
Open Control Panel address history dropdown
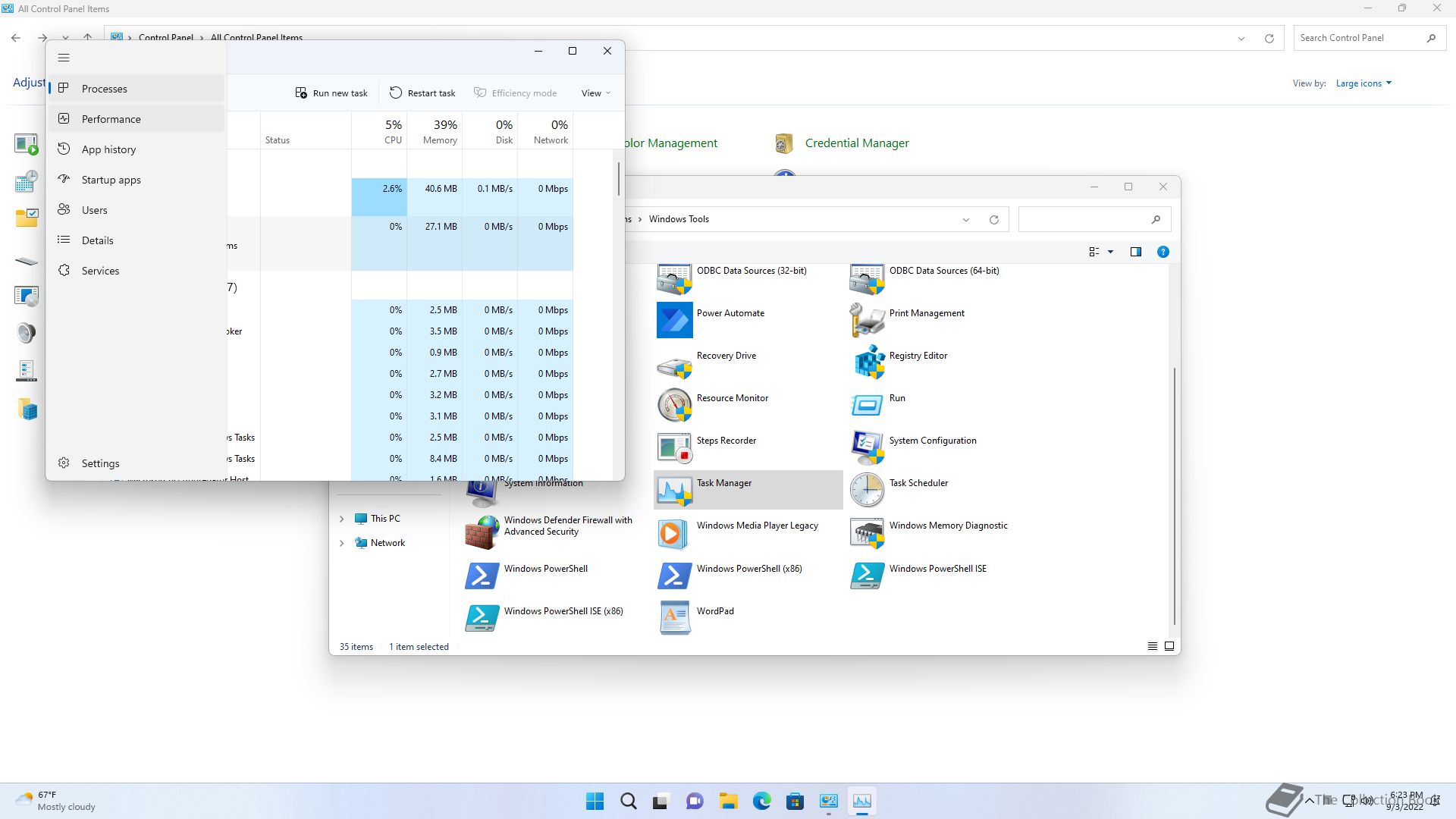[1241, 39]
